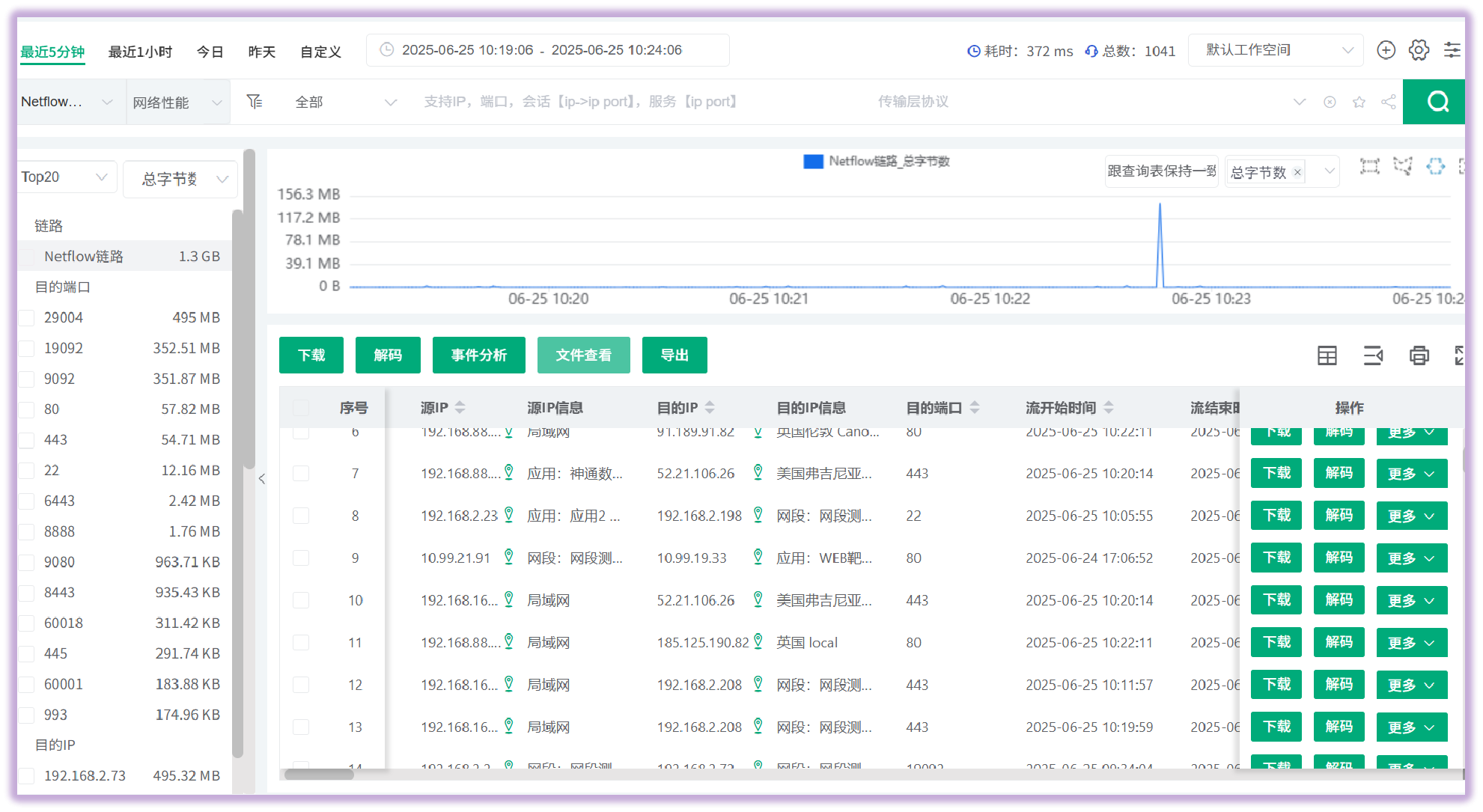Open the 默认工作空间 dropdown

click(x=1276, y=50)
